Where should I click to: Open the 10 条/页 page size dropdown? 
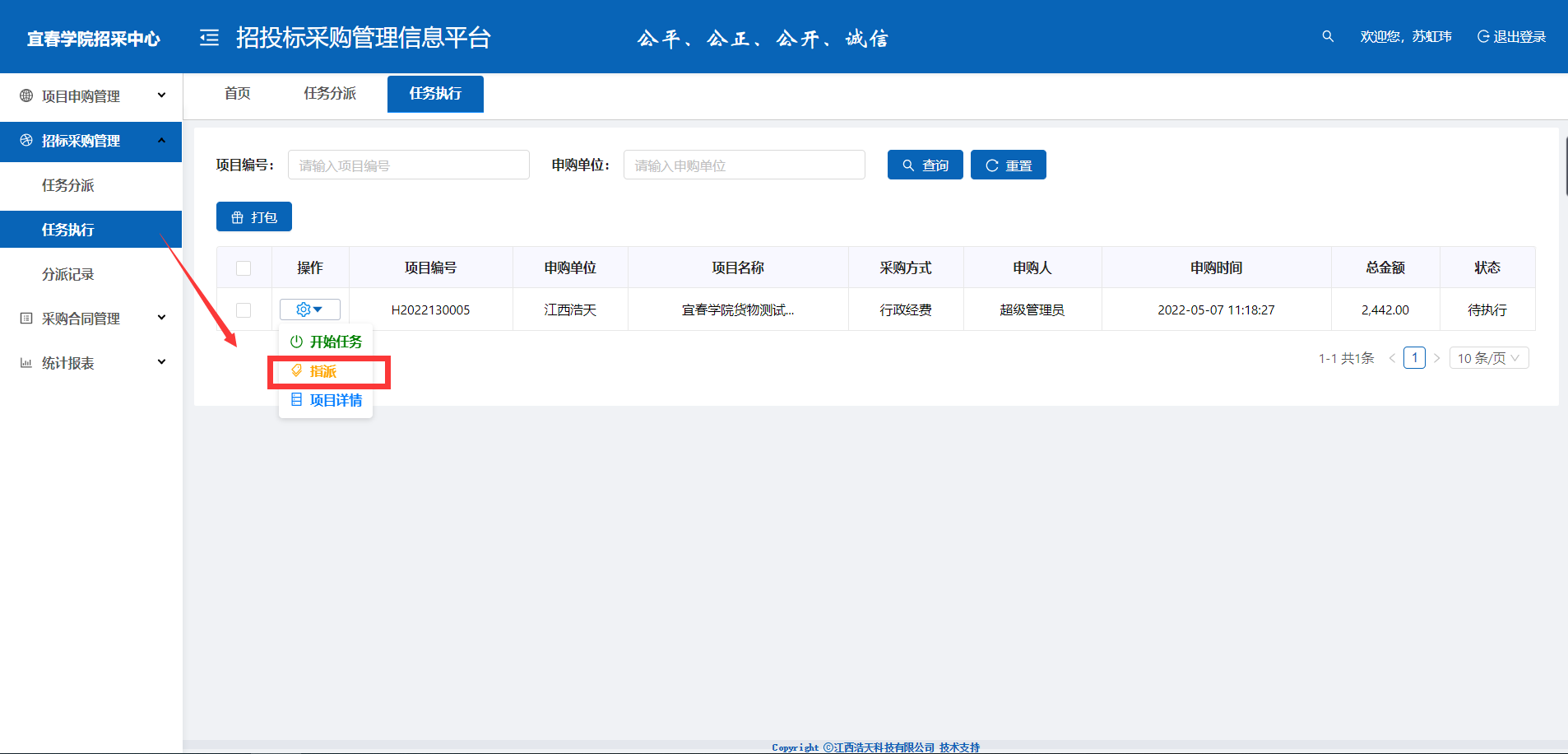1488,358
